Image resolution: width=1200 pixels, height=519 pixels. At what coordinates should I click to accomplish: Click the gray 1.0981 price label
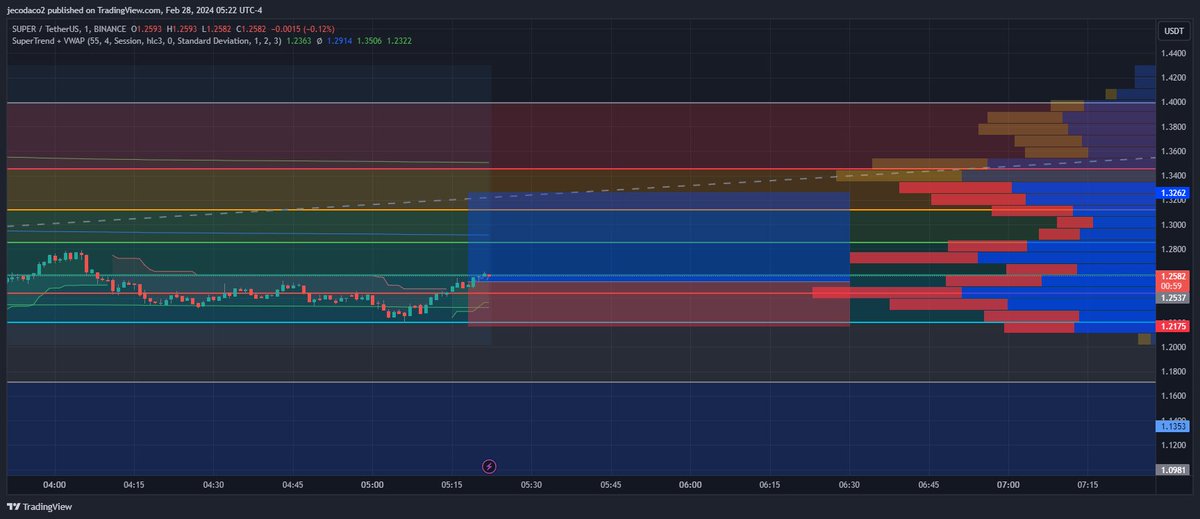1172,470
